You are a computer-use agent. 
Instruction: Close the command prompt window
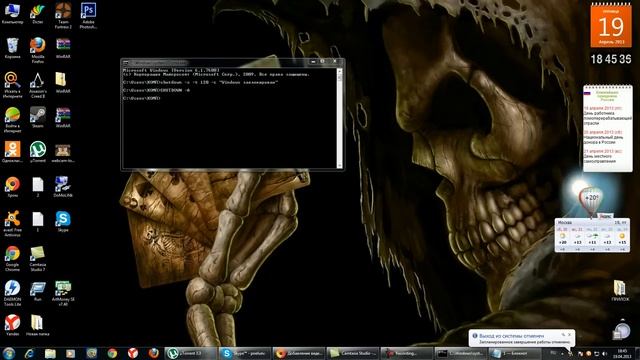click(x=335, y=62)
